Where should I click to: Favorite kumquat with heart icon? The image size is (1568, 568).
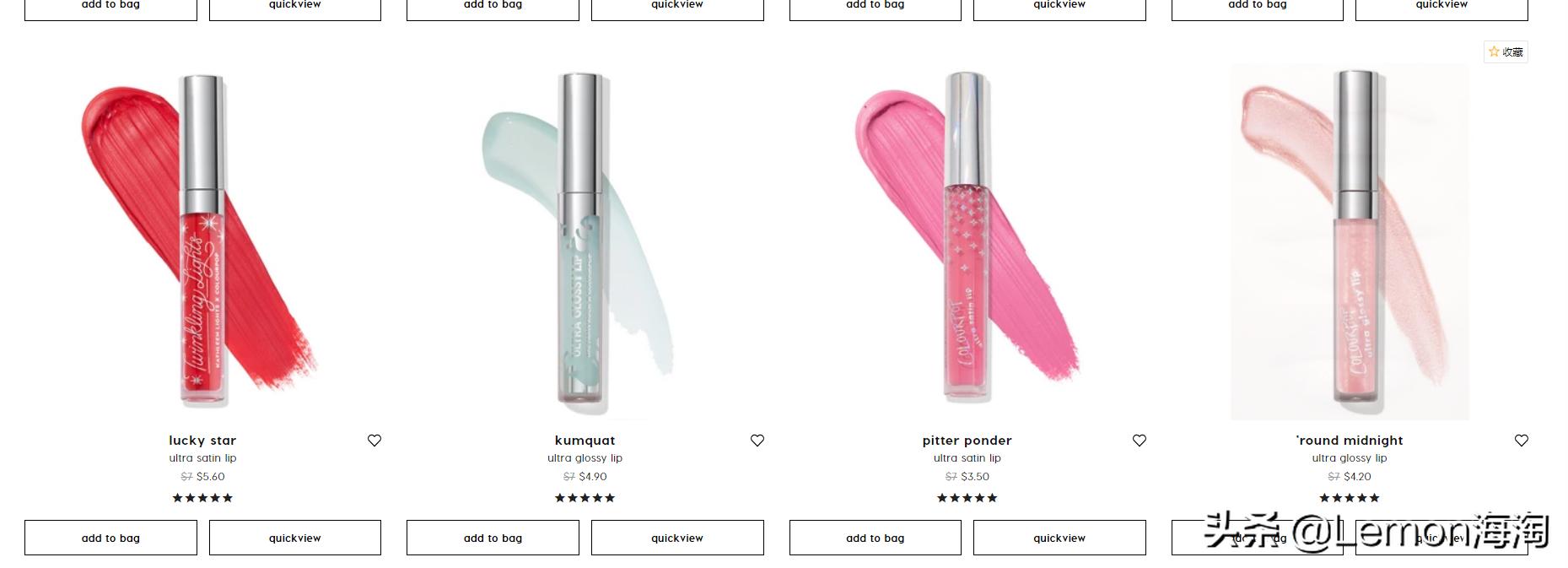tap(757, 441)
